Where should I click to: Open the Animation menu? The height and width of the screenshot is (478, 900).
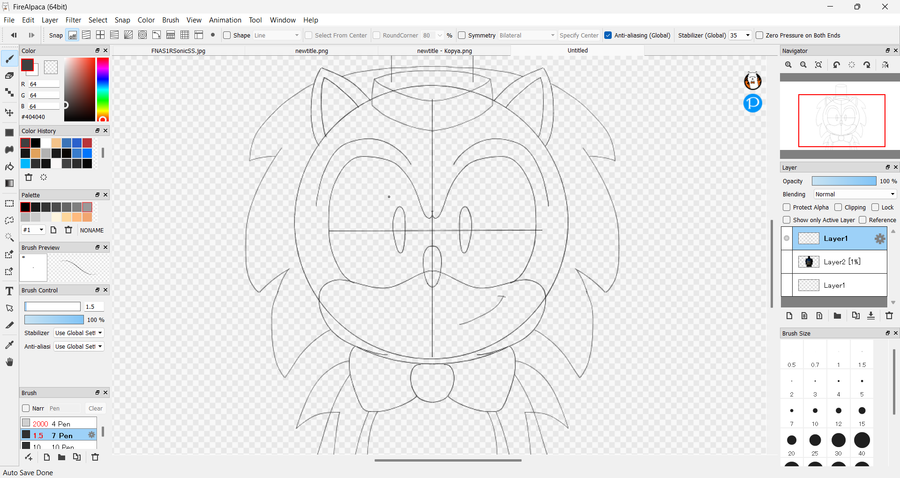[x=225, y=20]
